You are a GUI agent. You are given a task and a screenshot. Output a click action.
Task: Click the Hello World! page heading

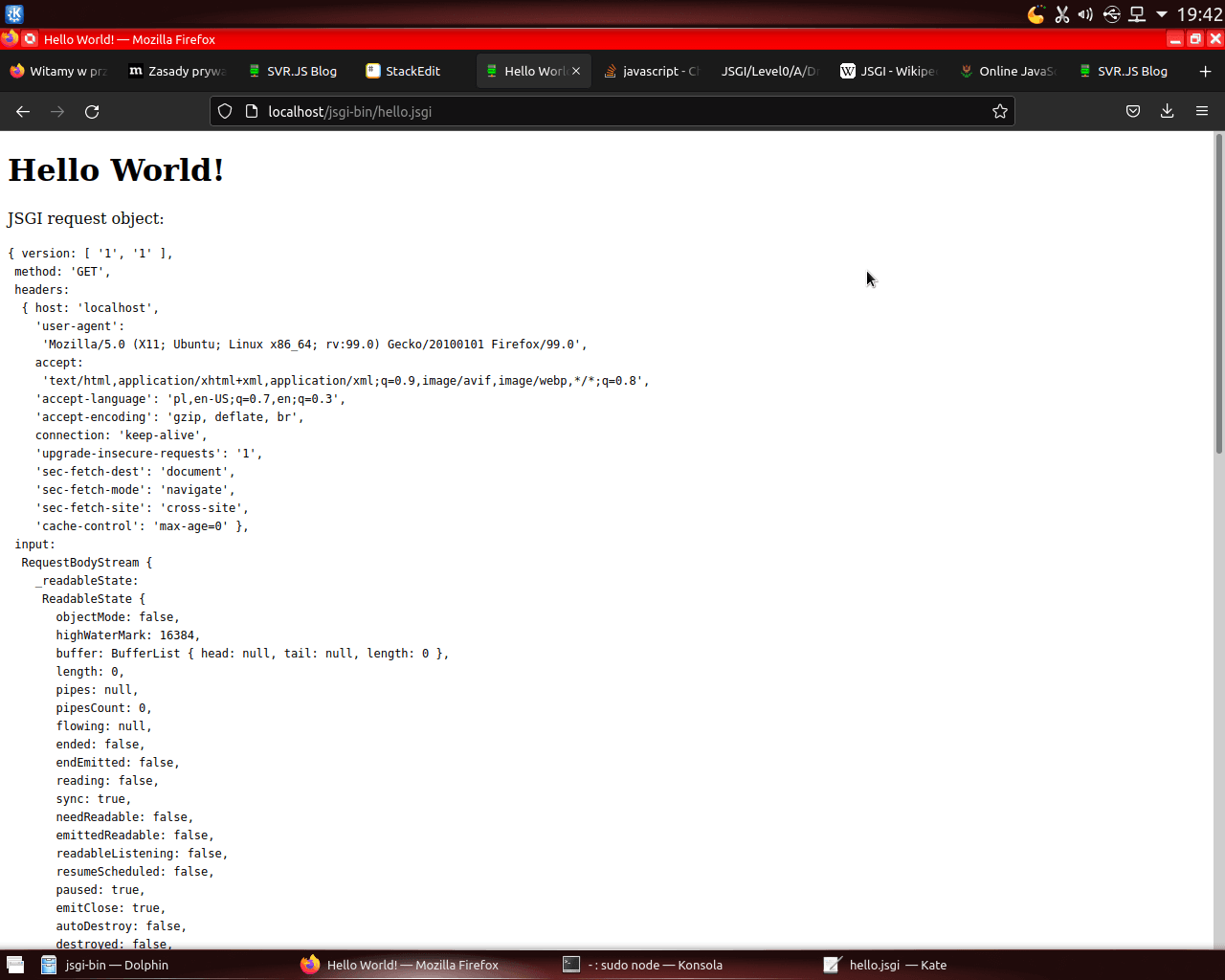pos(116,169)
